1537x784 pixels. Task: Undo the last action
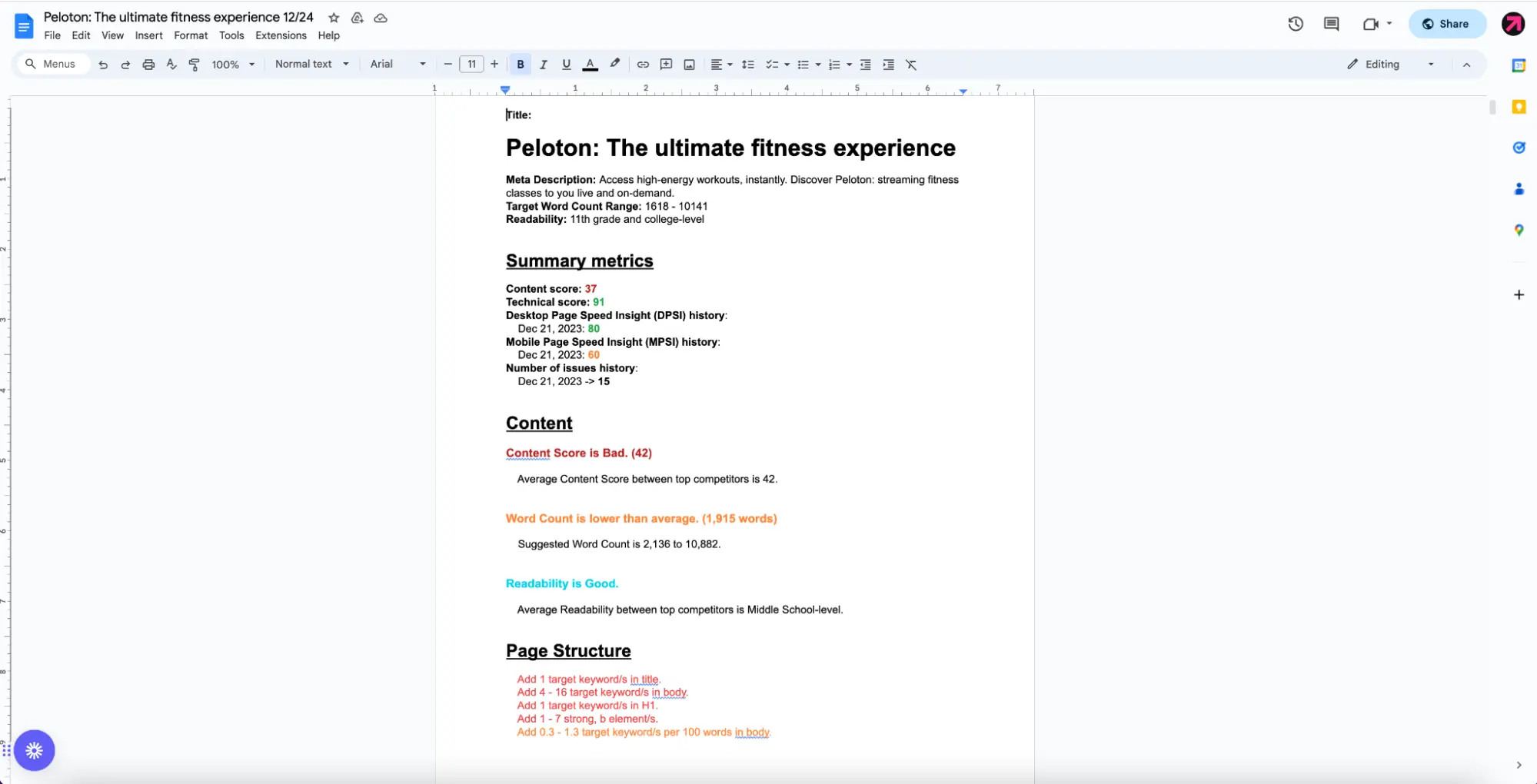pos(103,65)
